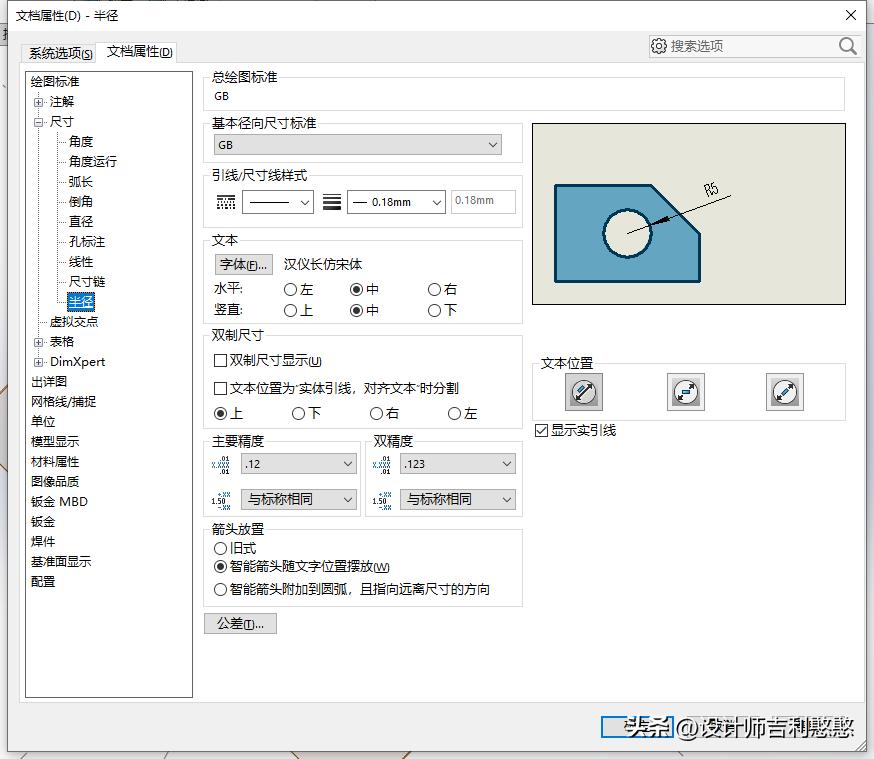Screen dimensions: 874x759
Task: Select the 旧式 arrow placement radio button
Action: click(221, 547)
